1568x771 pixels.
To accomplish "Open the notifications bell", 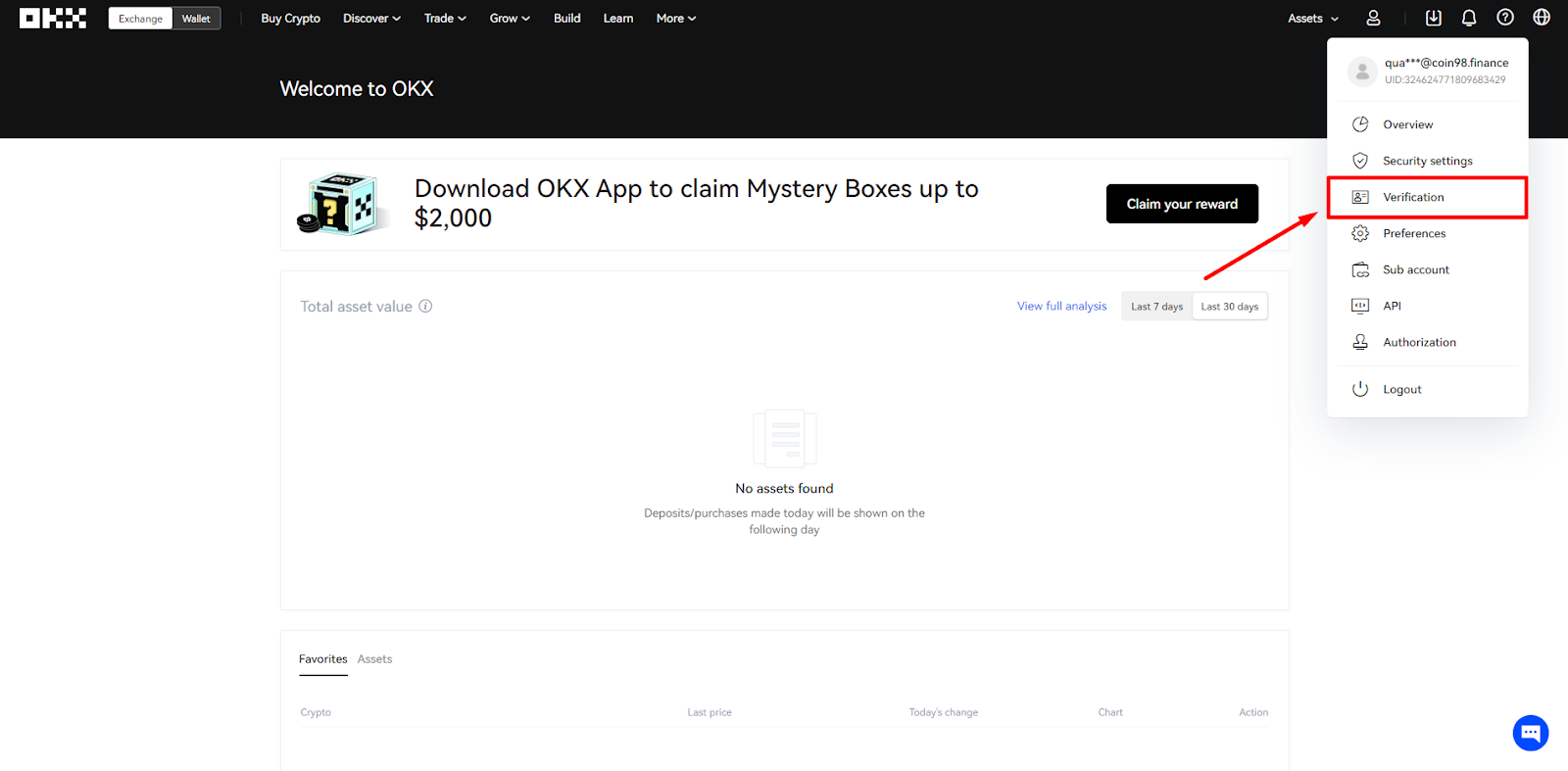I will (x=1469, y=18).
